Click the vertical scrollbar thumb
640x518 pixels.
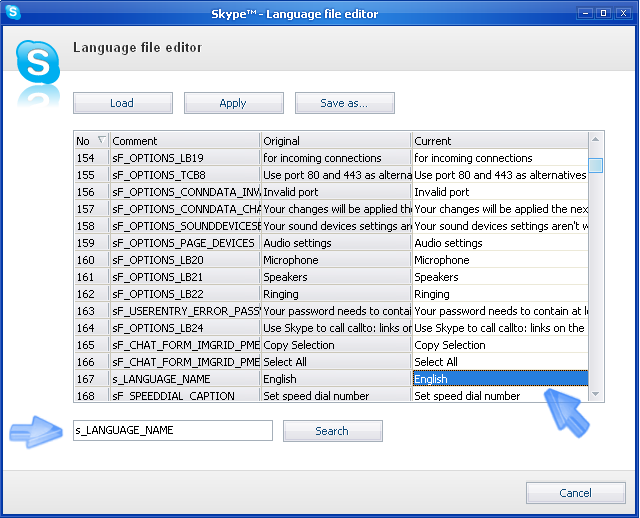pos(596,165)
